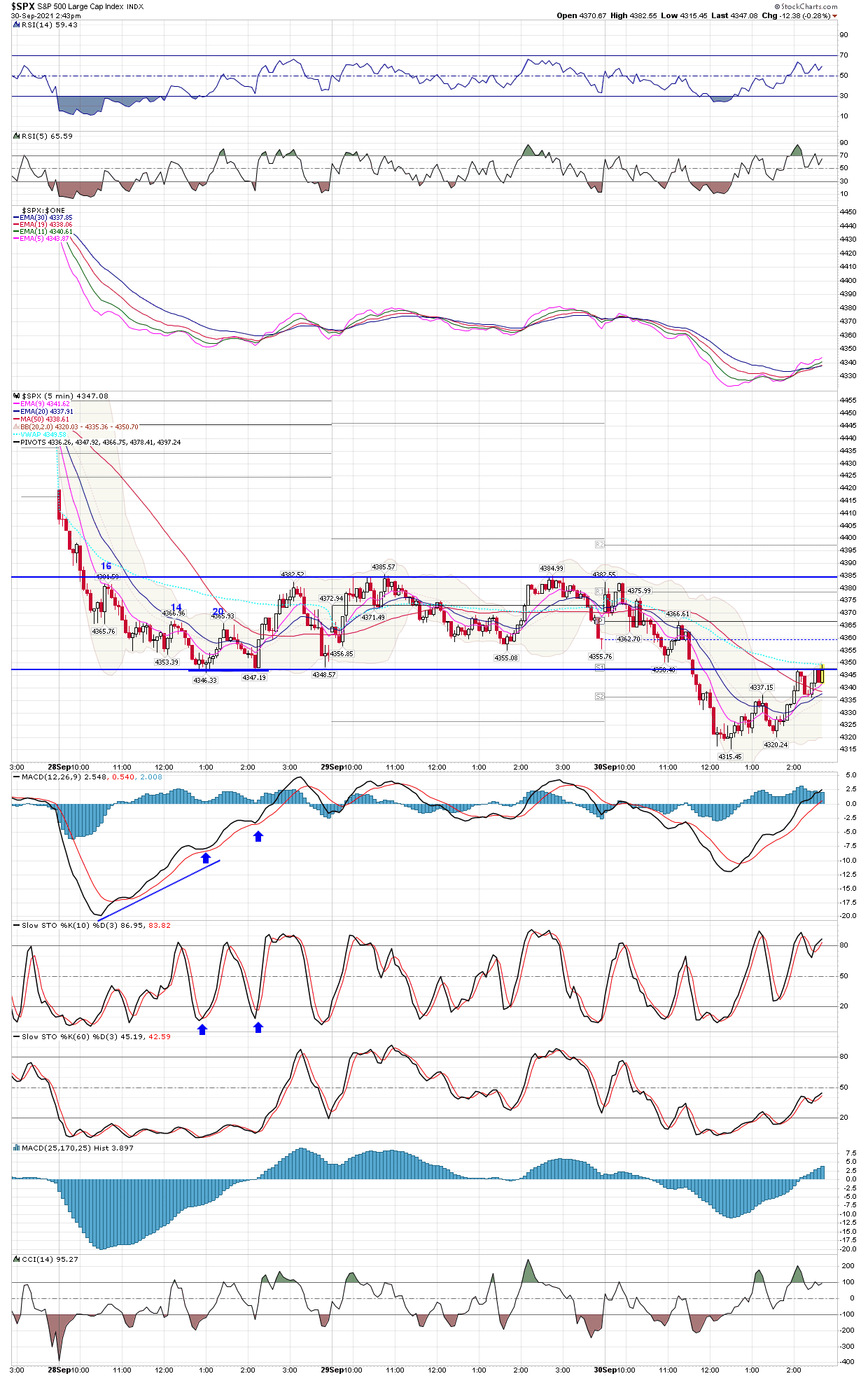868x1376 pixels.
Task: Click the MACD(12,26,9) histogram icon
Action: (17, 777)
